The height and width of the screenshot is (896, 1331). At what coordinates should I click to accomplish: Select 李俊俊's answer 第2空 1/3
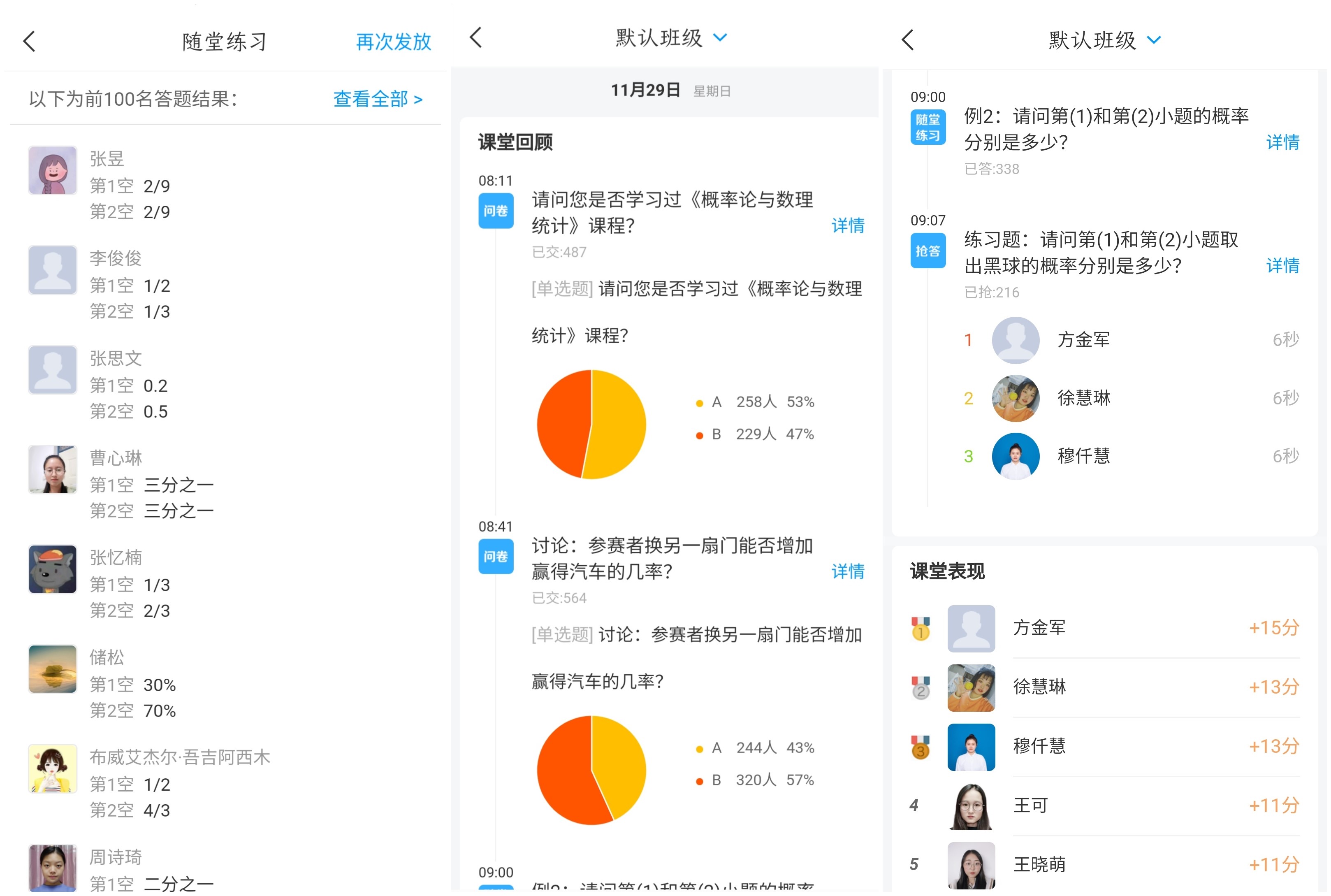click(x=130, y=312)
